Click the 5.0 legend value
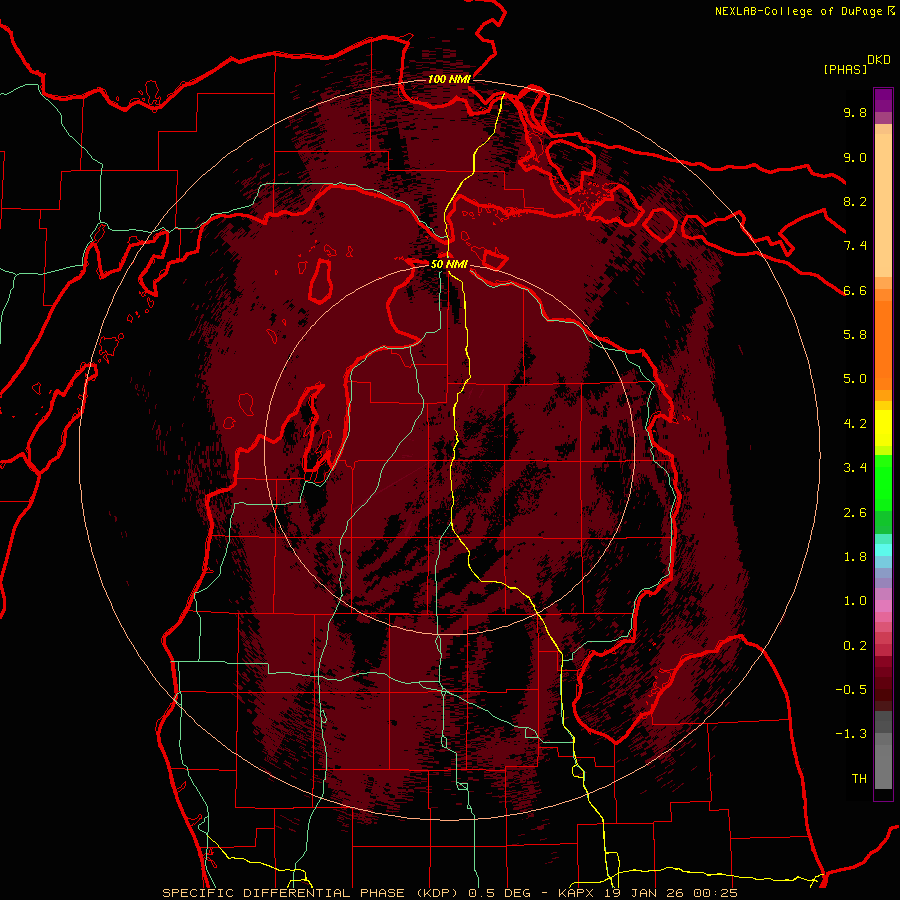The width and height of the screenshot is (900, 900). [855, 379]
